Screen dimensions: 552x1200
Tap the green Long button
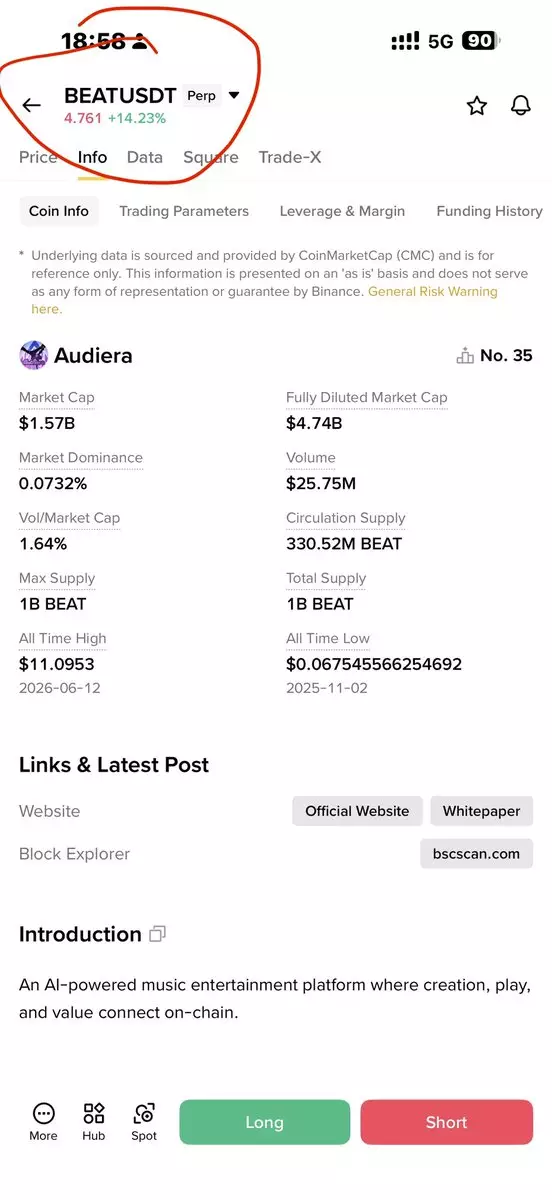pyautogui.click(x=265, y=1122)
